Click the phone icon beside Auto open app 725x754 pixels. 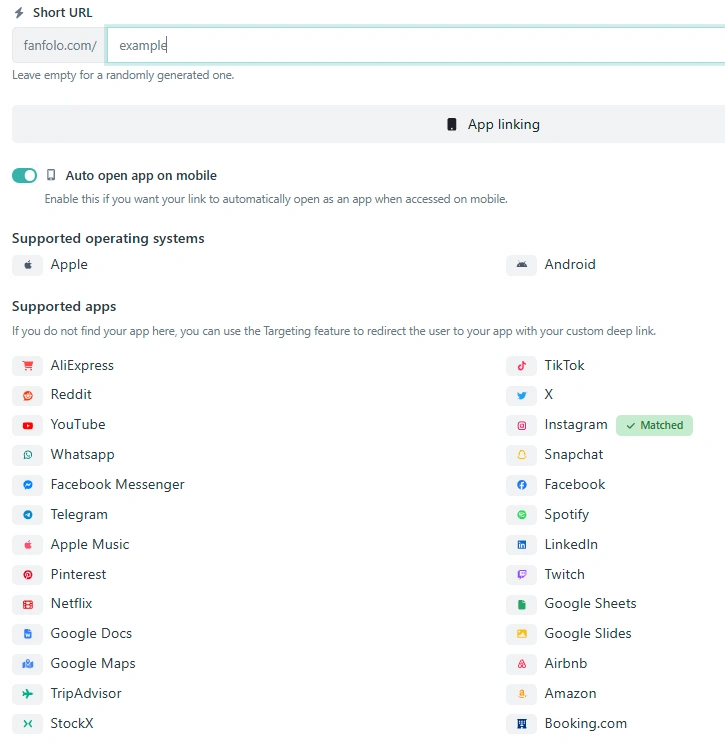[51, 175]
